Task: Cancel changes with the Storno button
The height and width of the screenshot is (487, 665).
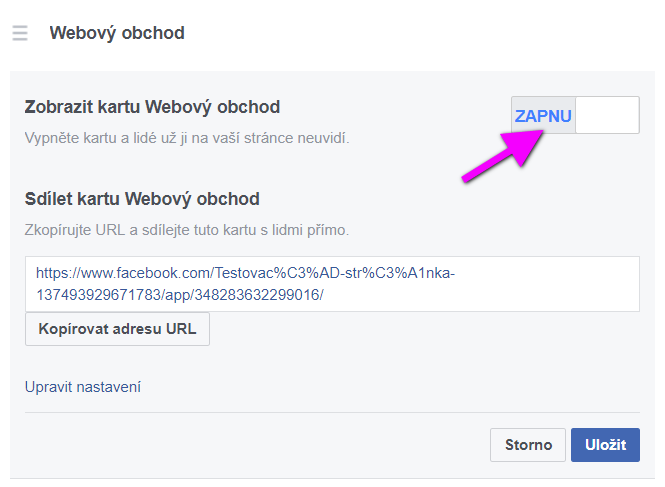Action: (528, 445)
